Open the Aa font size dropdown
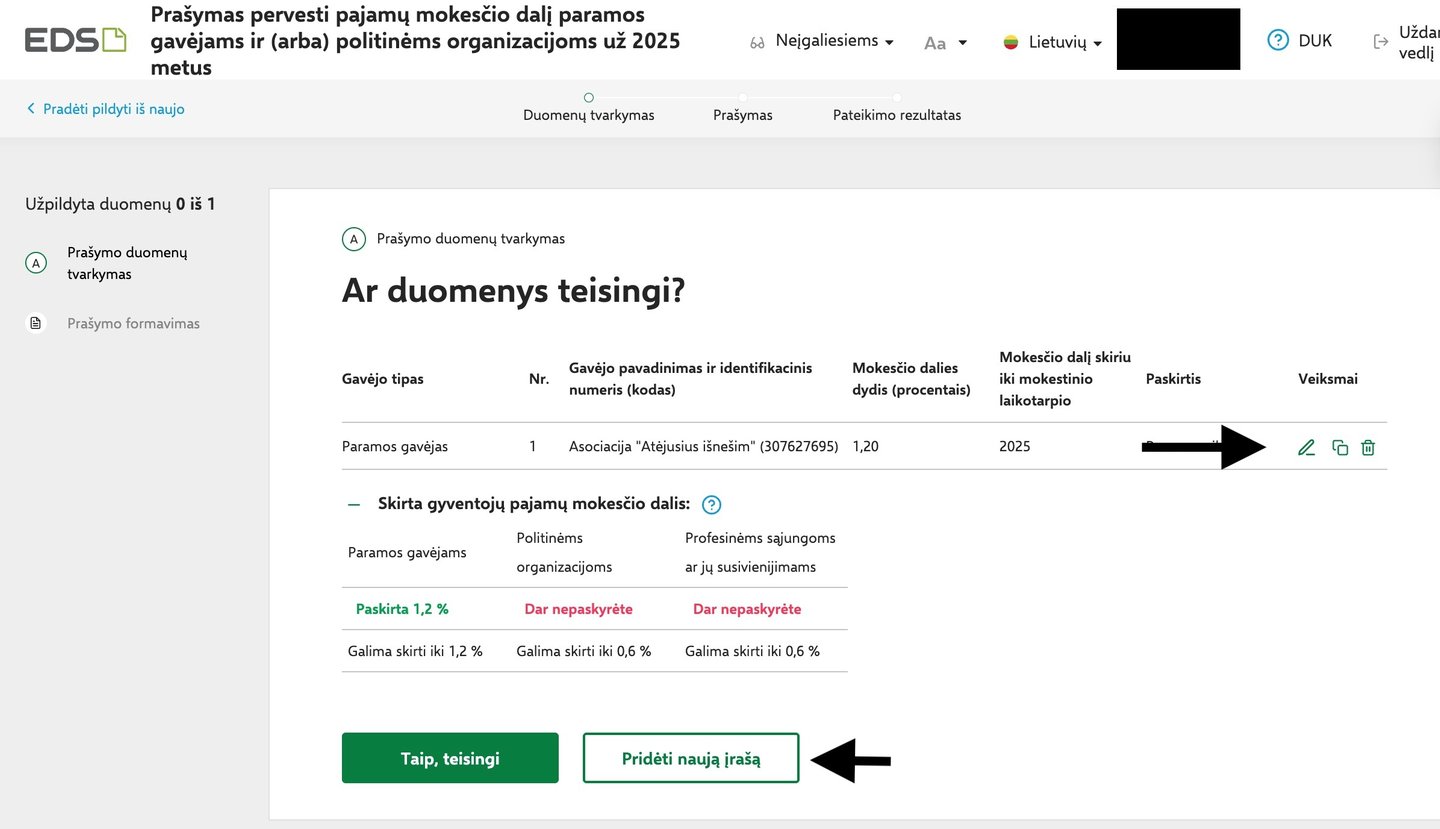 point(945,43)
